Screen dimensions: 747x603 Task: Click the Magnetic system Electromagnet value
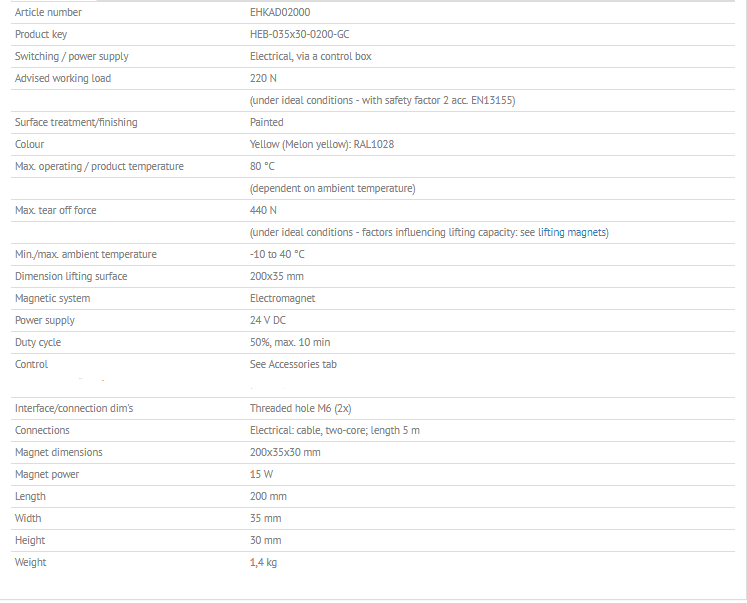click(283, 298)
